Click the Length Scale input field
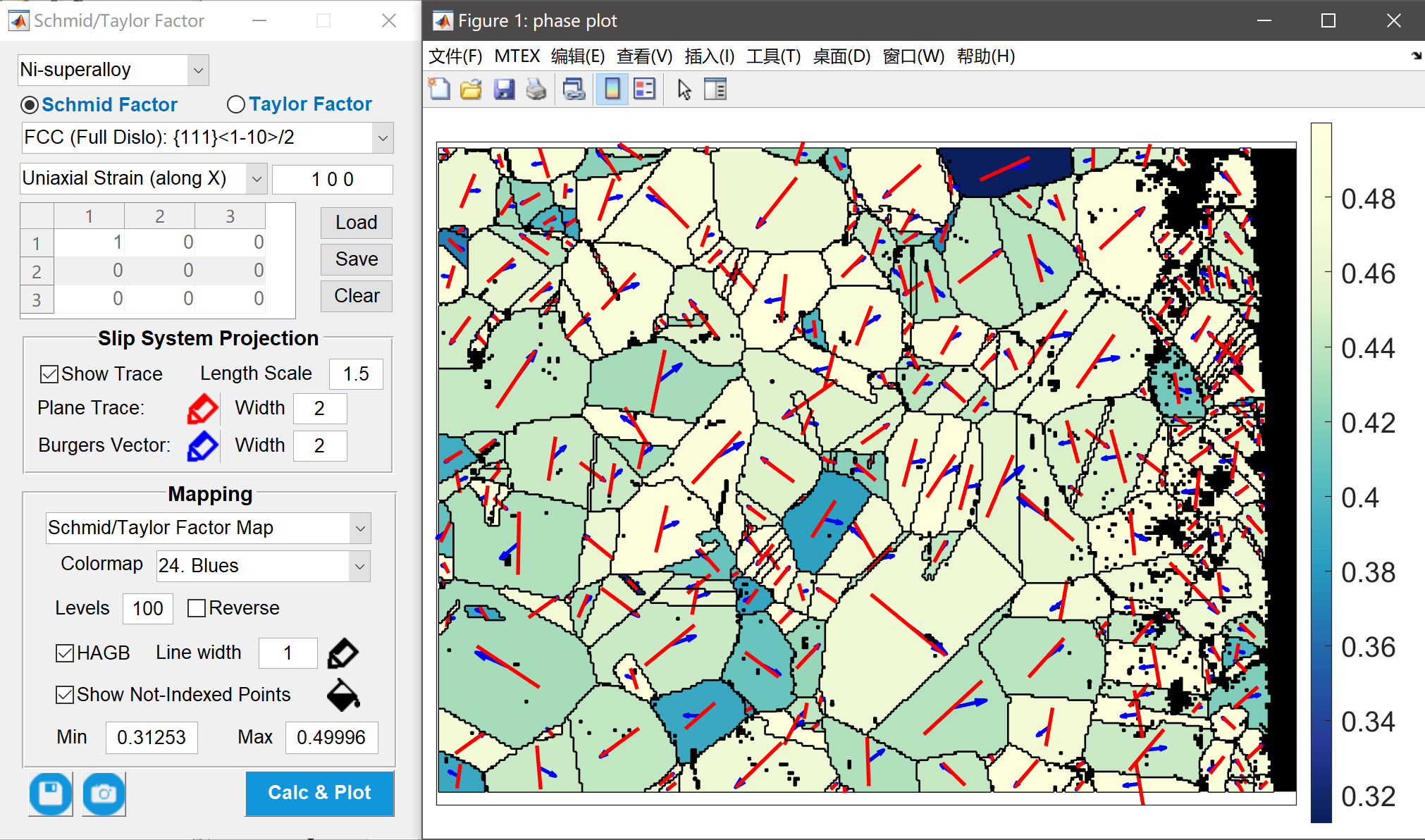Viewport: 1425px width, 840px height. [356, 374]
